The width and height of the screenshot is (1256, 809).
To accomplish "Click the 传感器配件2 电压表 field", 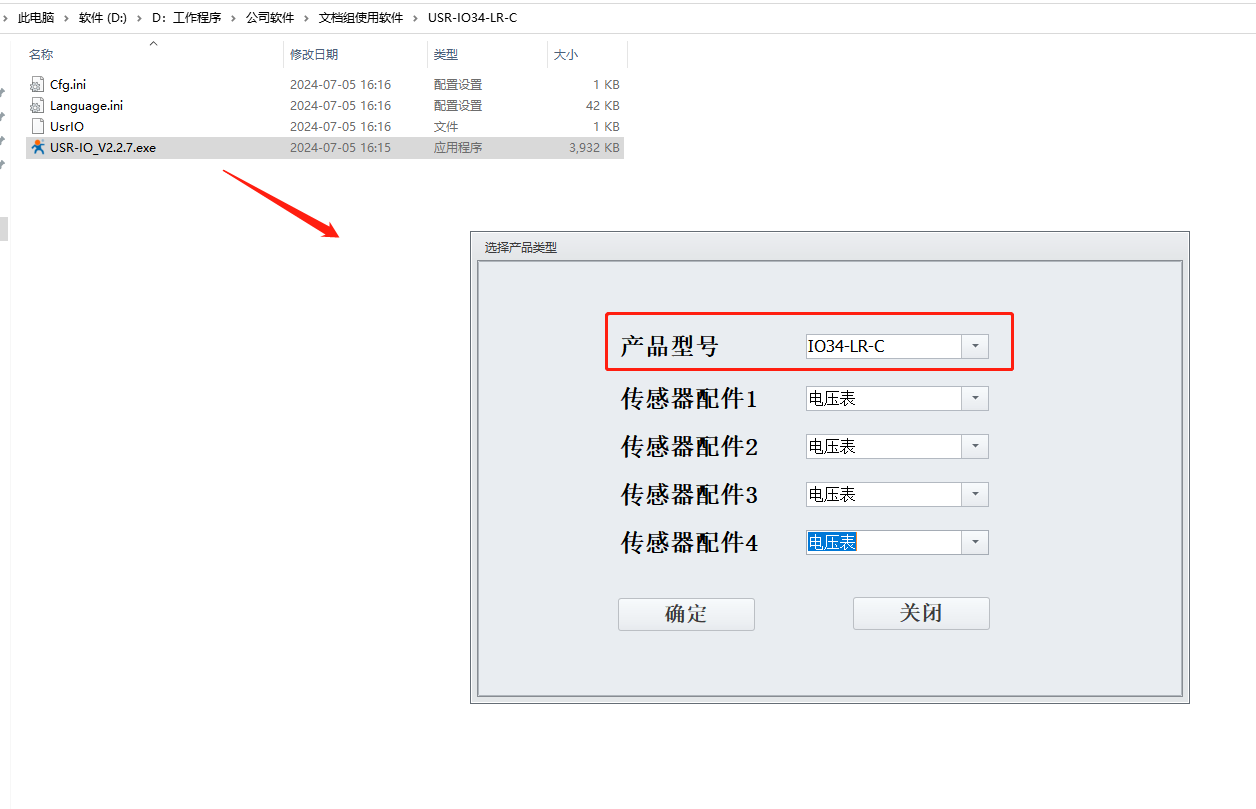I will coord(884,447).
